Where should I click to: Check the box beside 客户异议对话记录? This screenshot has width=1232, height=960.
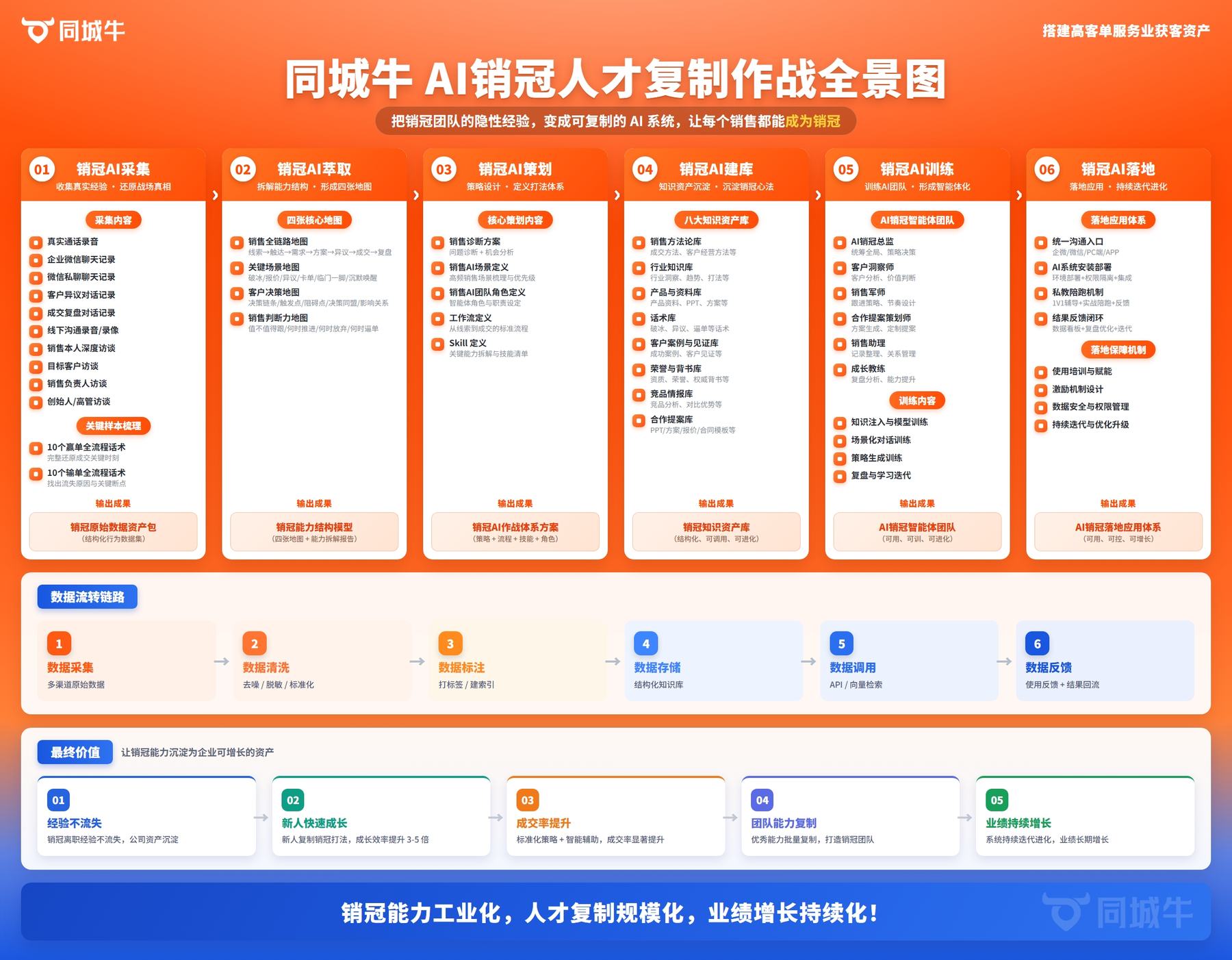pyautogui.click(x=36, y=296)
